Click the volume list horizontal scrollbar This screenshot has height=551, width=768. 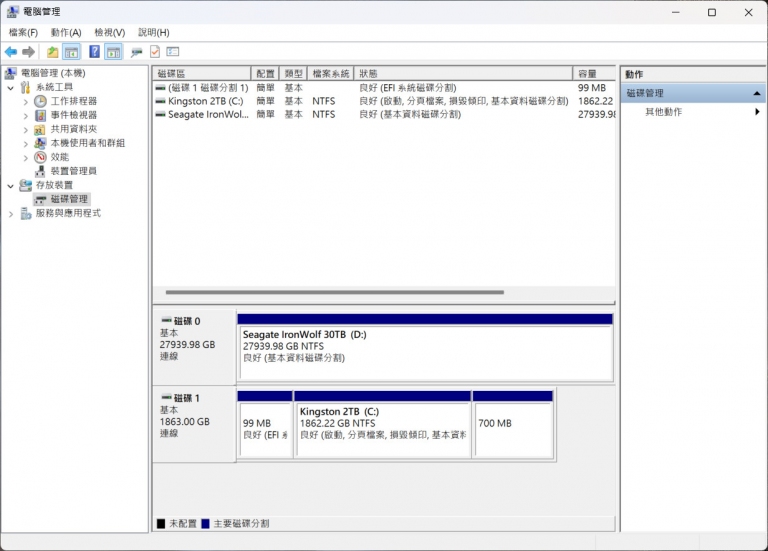tap(335, 292)
